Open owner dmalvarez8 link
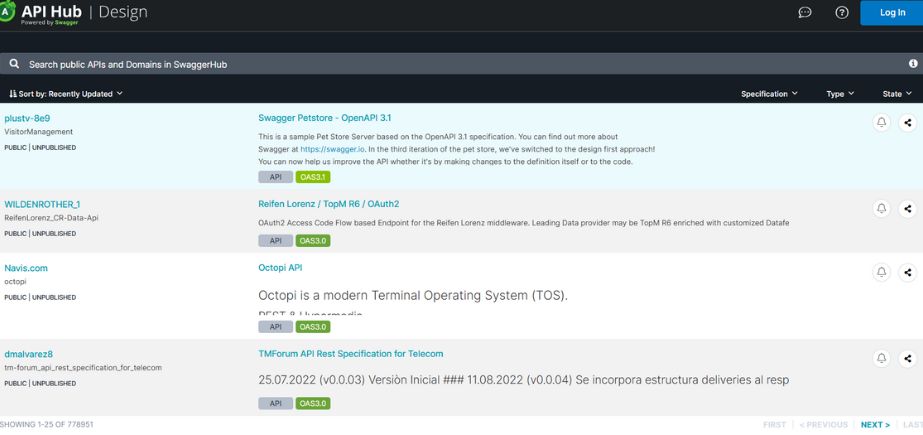This screenshot has width=923, height=435. 29,354
